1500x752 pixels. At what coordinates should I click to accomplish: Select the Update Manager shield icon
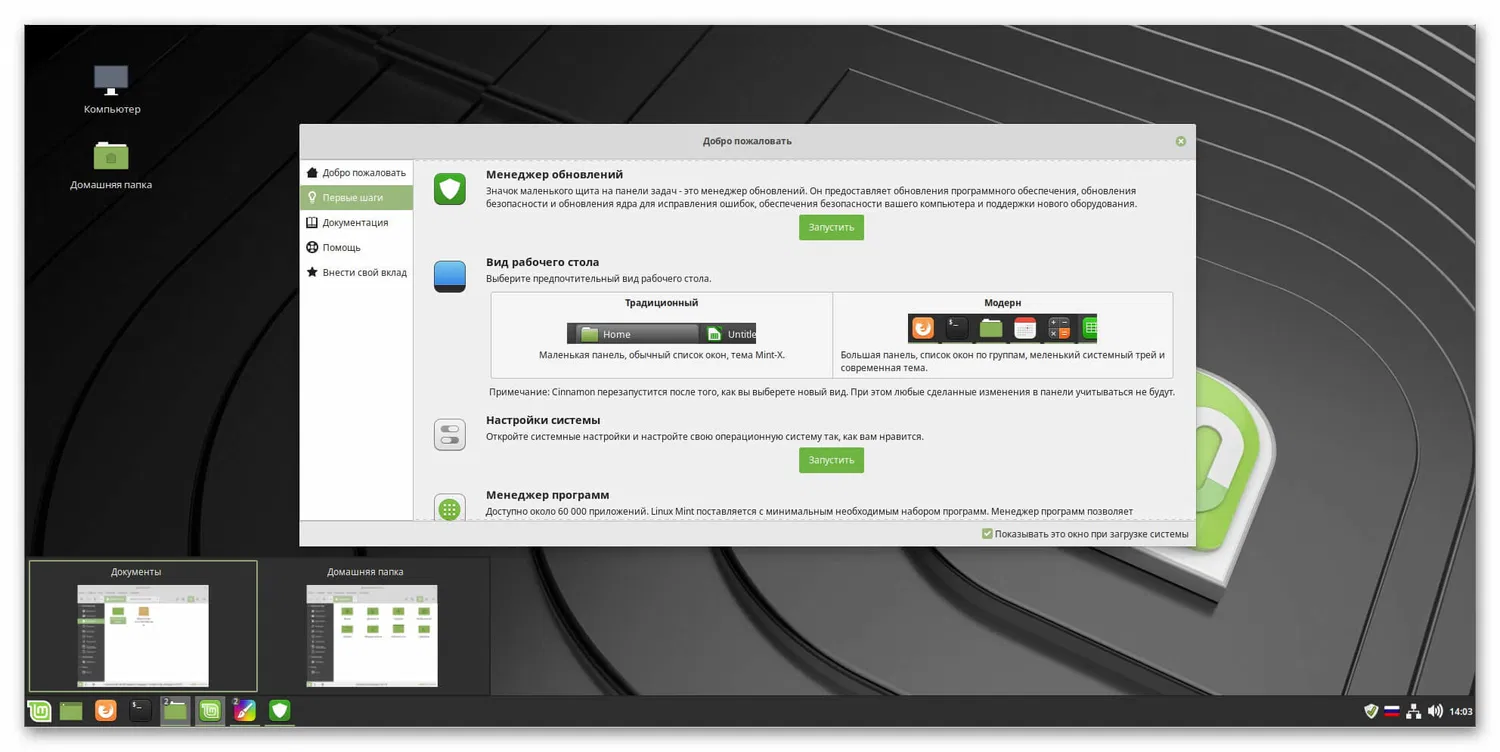click(x=449, y=189)
